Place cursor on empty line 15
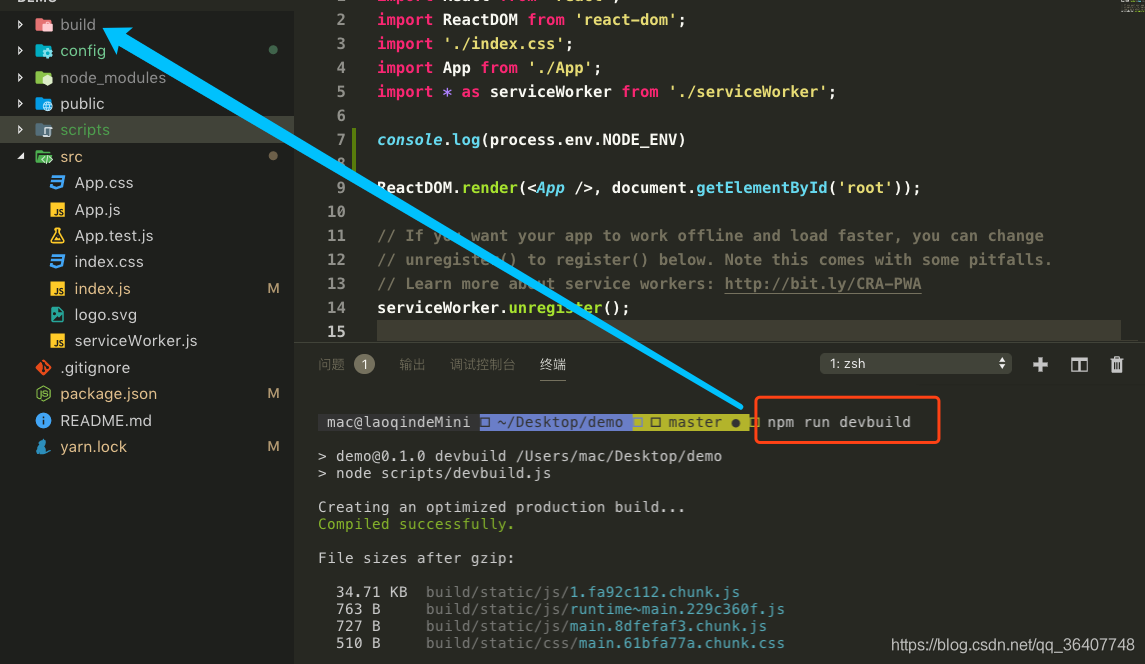 tap(748, 331)
